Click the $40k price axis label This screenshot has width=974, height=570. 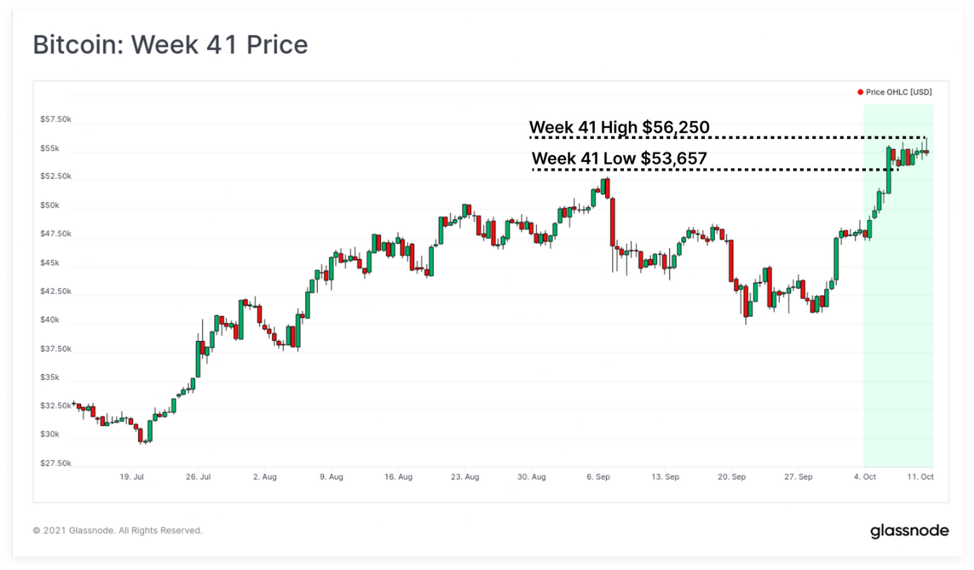tap(50, 320)
